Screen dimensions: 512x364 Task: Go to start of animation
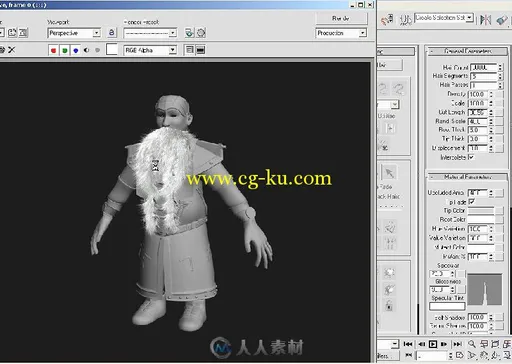408,344
